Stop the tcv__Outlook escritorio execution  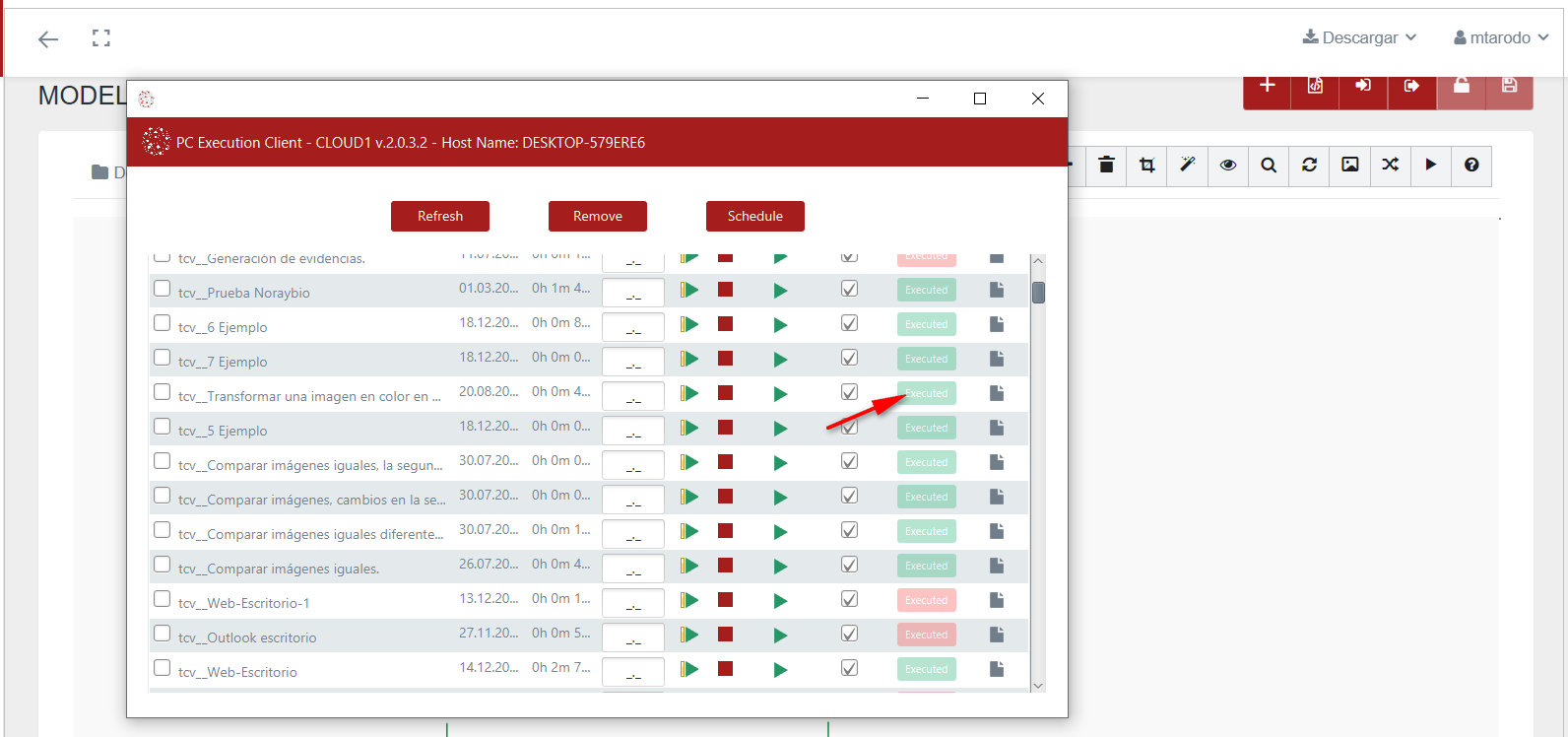click(x=726, y=635)
